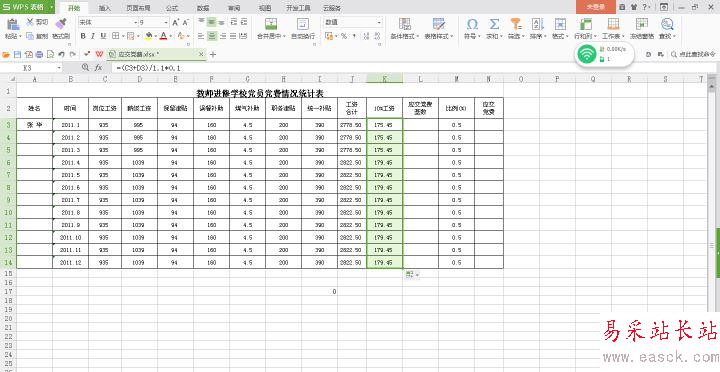Click the Paste icon in ribbon
The height and width of the screenshot is (372, 720).
[12, 24]
